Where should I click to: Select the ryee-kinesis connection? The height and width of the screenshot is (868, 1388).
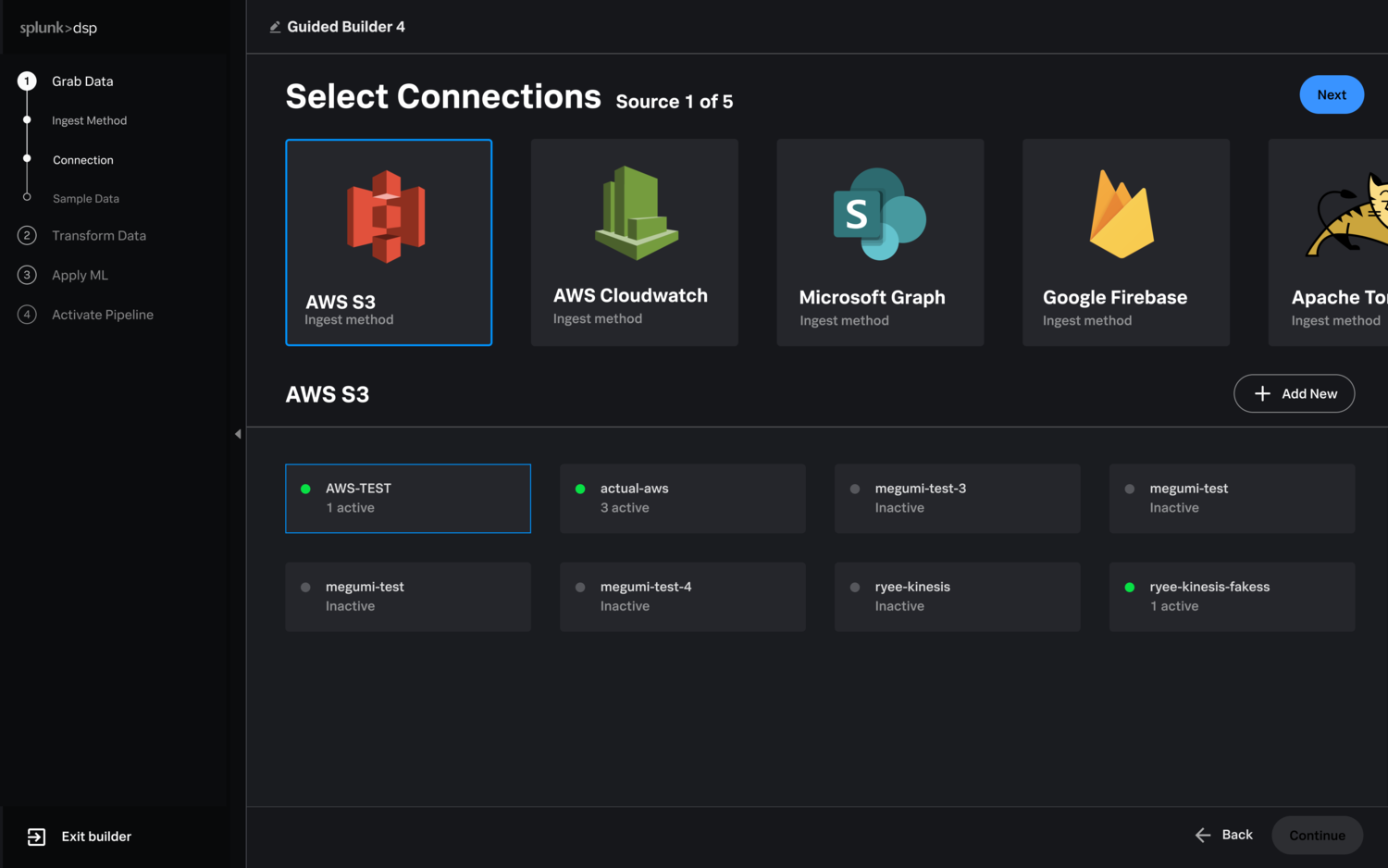(958, 597)
